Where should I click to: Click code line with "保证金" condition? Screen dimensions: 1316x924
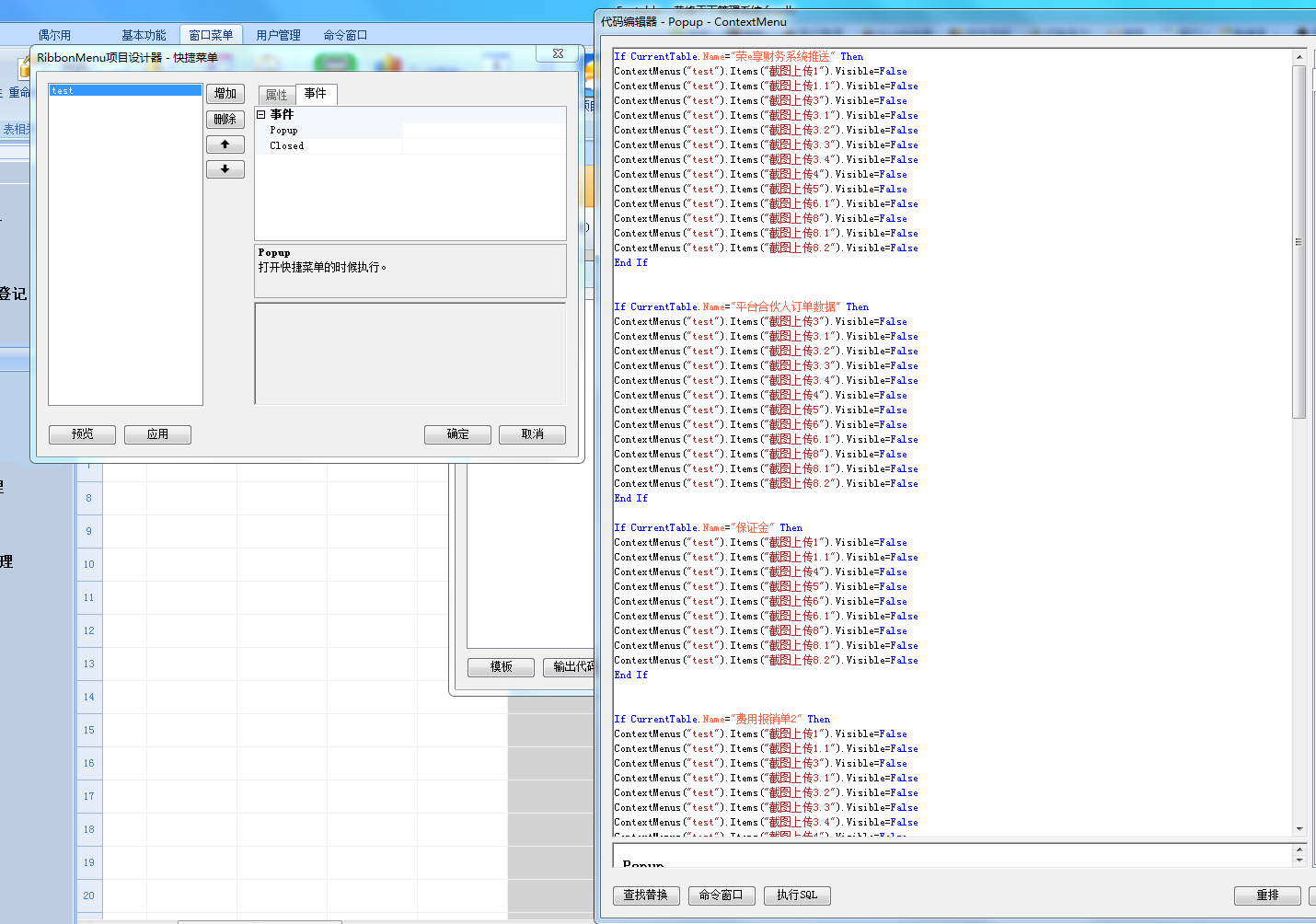point(708,528)
